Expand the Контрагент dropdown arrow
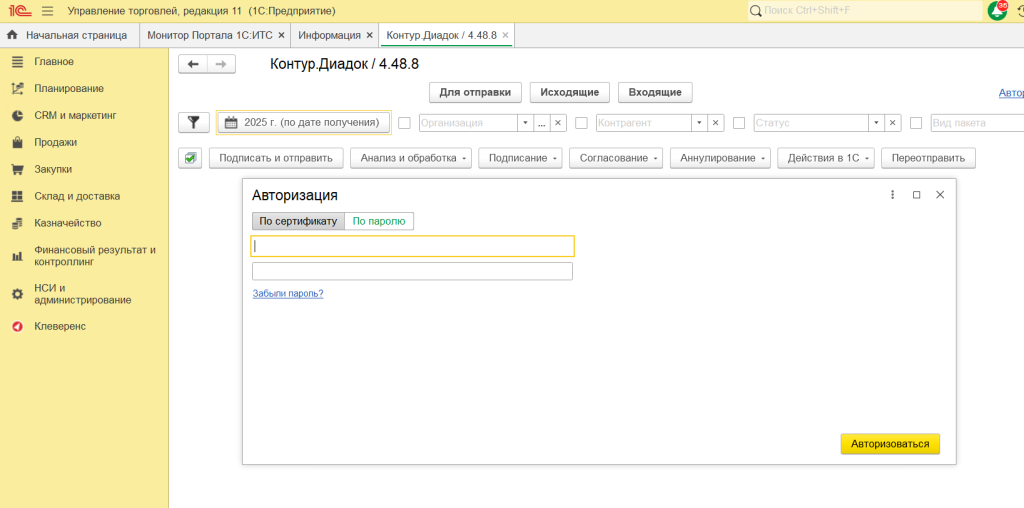This screenshot has height=508, width=1024. coord(699,123)
